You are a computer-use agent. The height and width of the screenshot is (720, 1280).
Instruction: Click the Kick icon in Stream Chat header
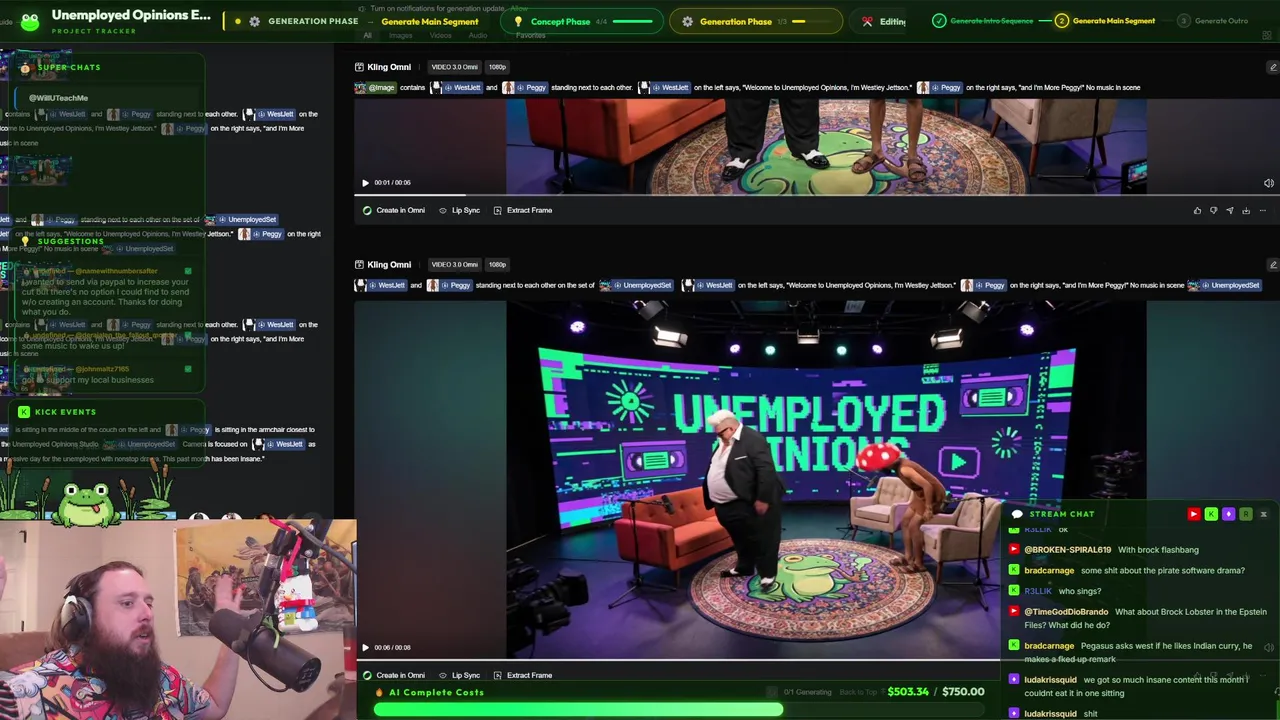tap(1211, 514)
